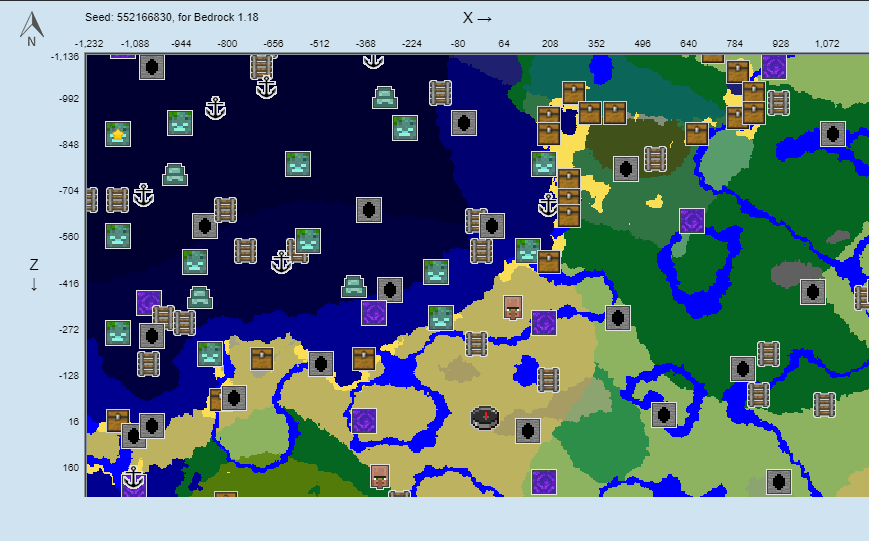
Task: Select the cave icon in the far upper right
Action: [x=832, y=134]
